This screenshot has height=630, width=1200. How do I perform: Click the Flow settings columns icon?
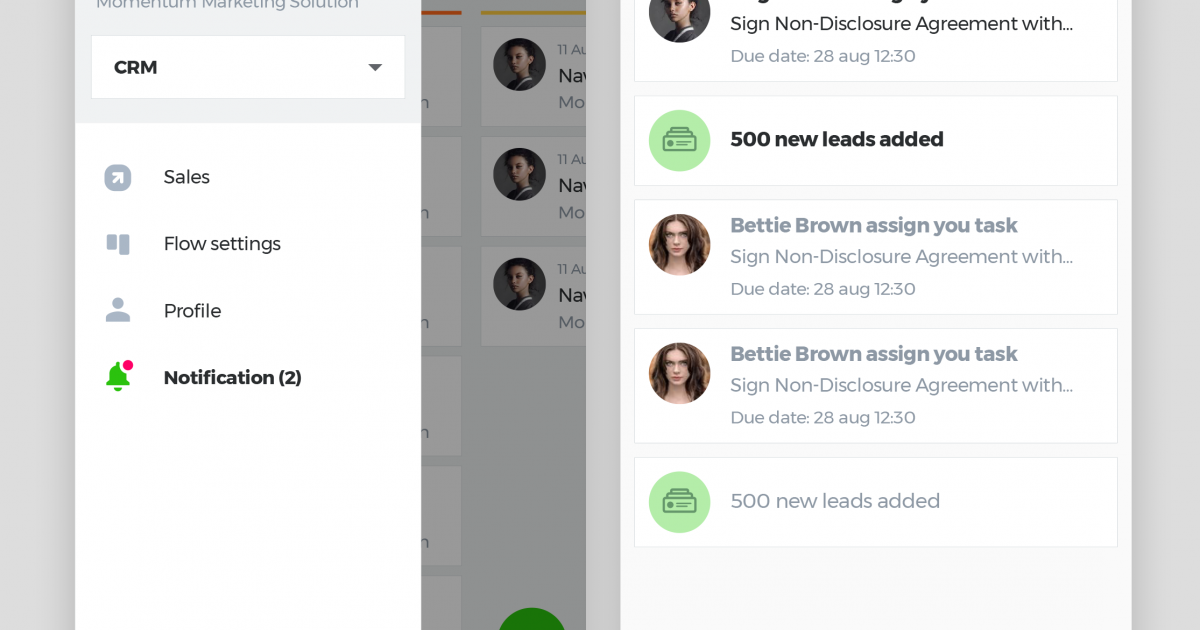click(x=118, y=244)
